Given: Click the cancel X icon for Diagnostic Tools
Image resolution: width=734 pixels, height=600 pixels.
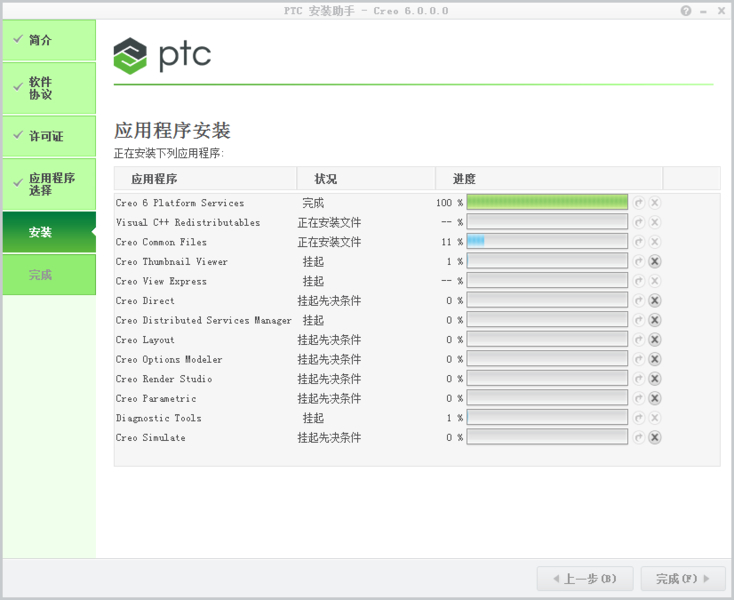Looking at the screenshot, I should point(655,418).
